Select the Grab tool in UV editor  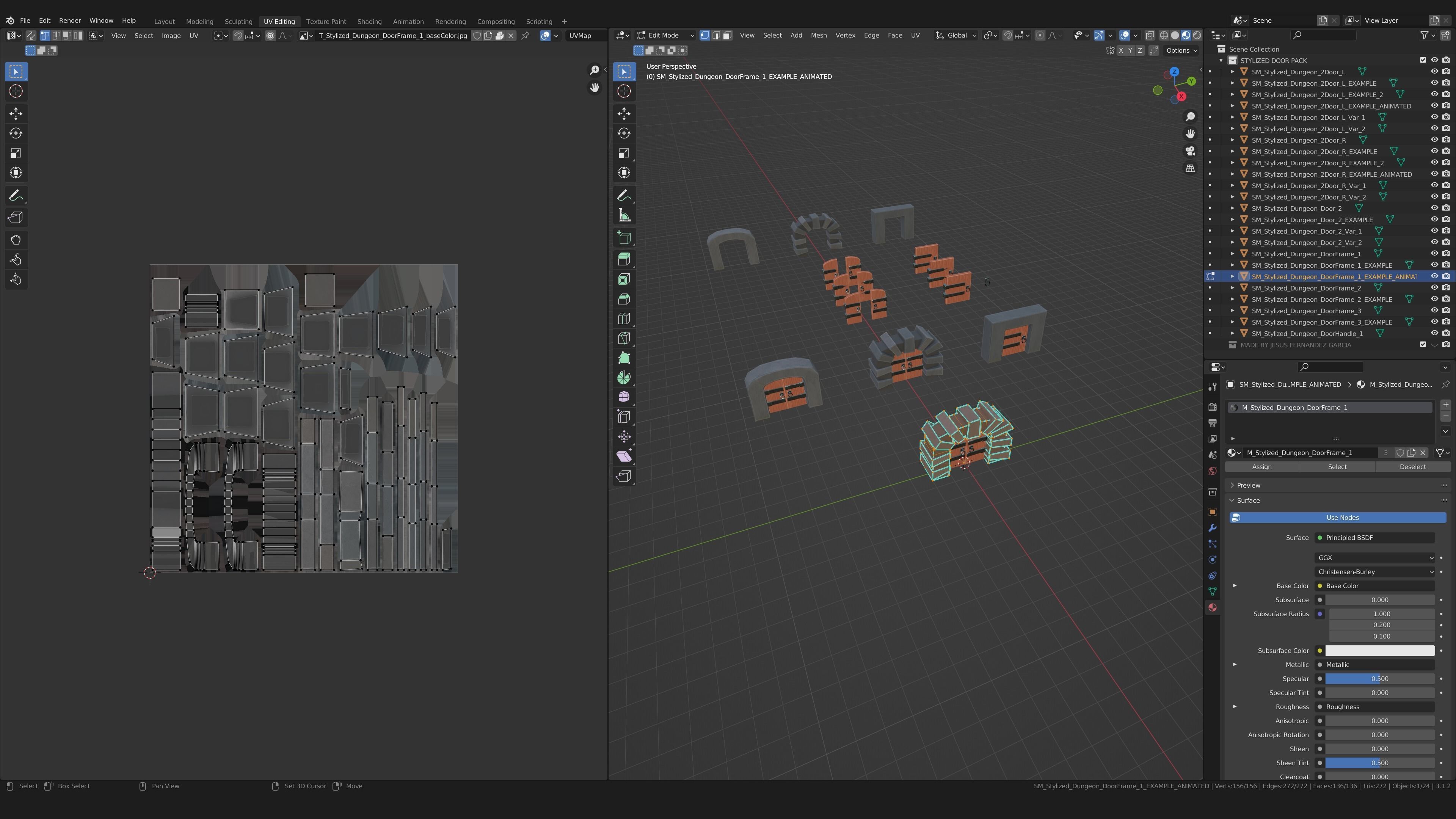tap(16, 240)
